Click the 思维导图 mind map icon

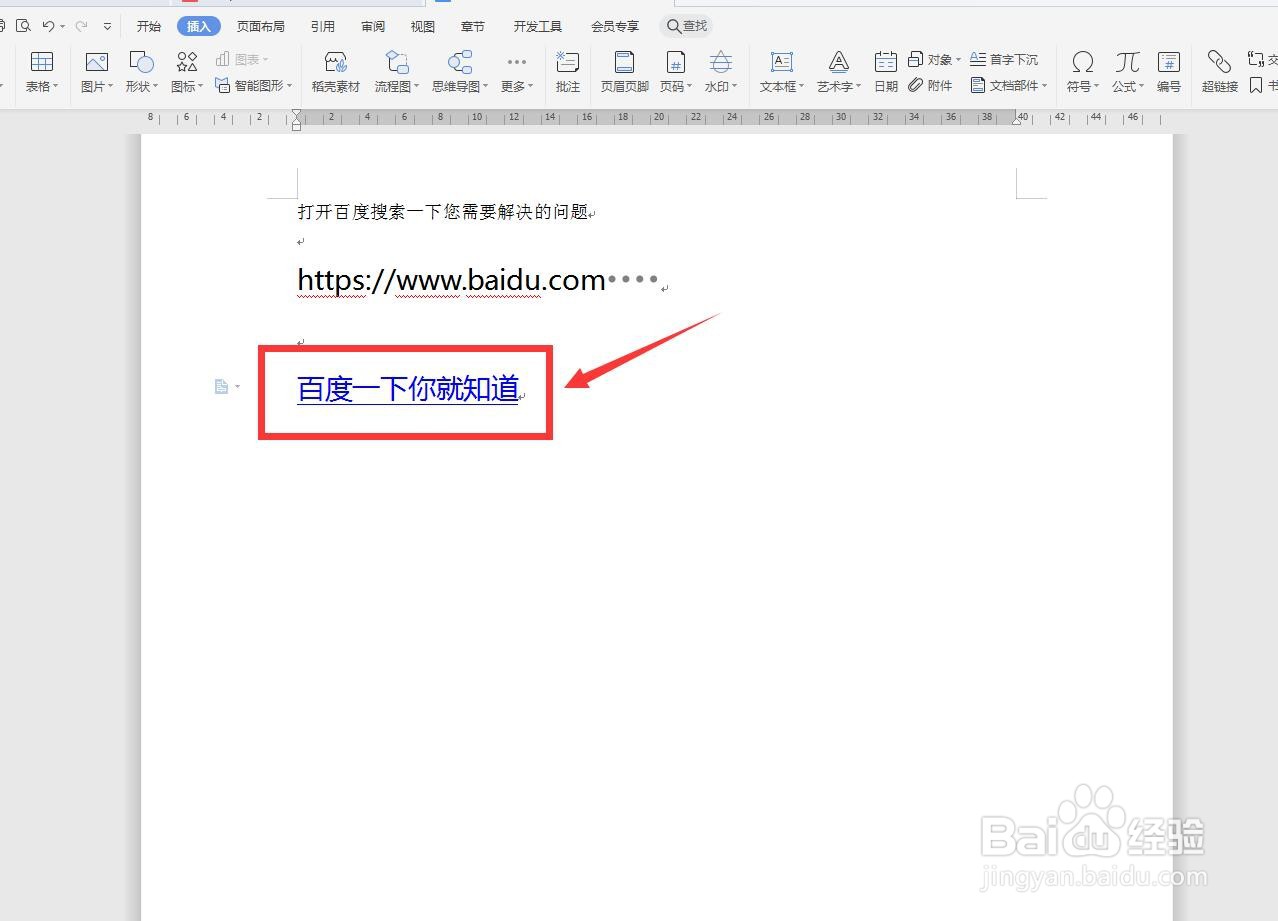click(460, 63)
